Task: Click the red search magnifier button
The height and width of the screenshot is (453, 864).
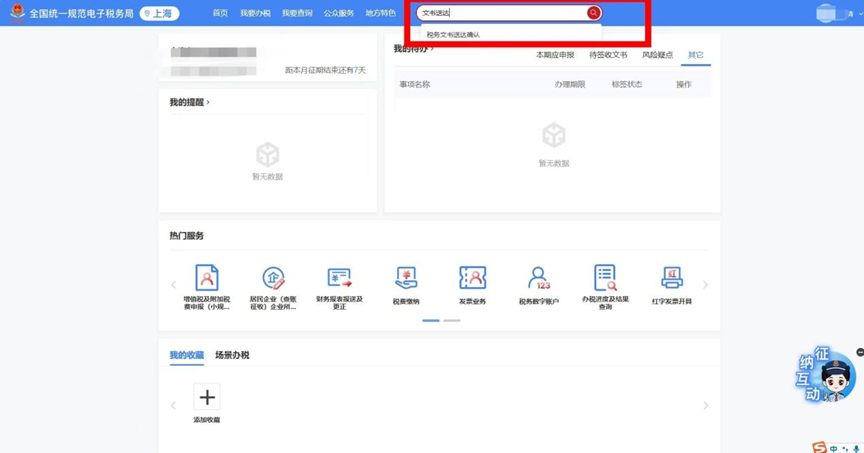Action: 593,13
